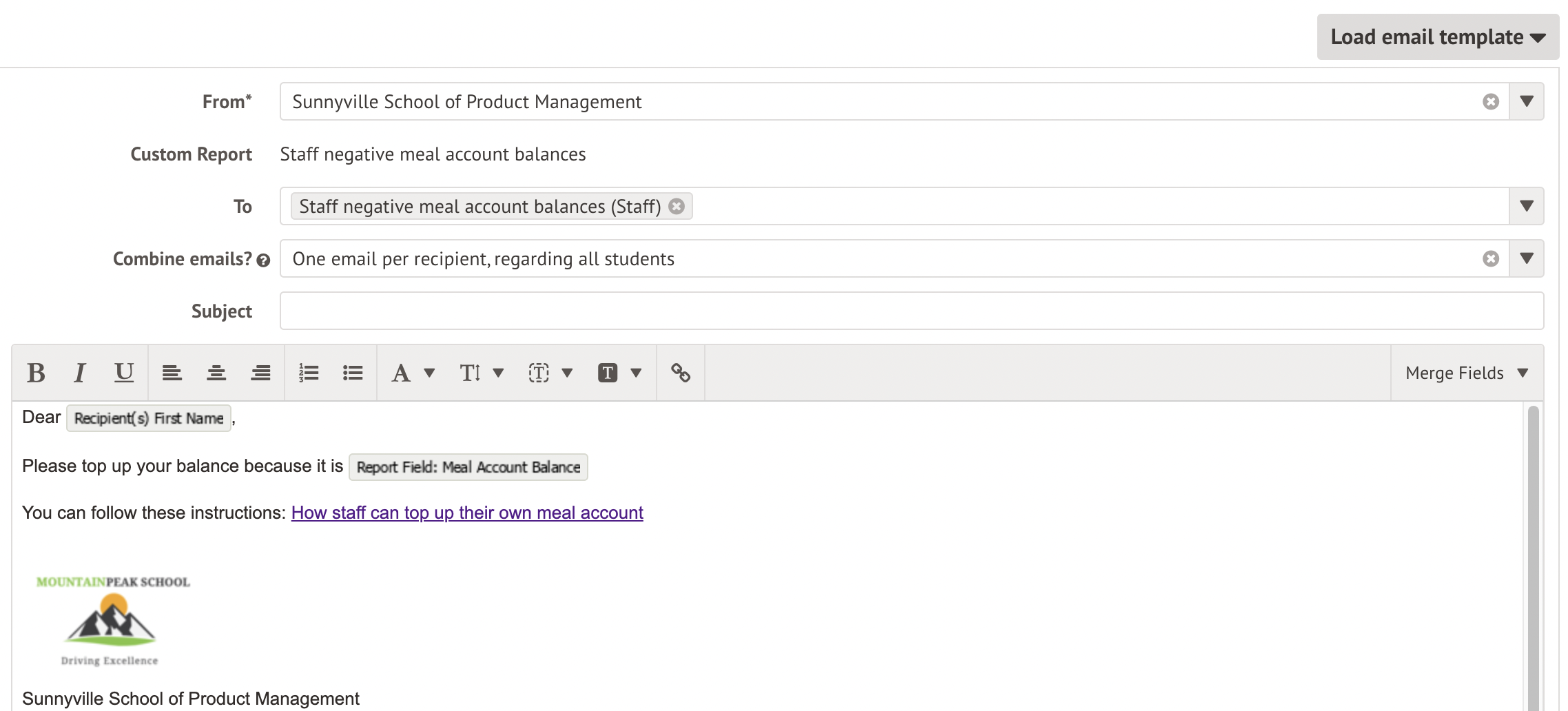1568x711 pixels.
Task: Open the staff meal account instructions link
Action: click(467, 513)
